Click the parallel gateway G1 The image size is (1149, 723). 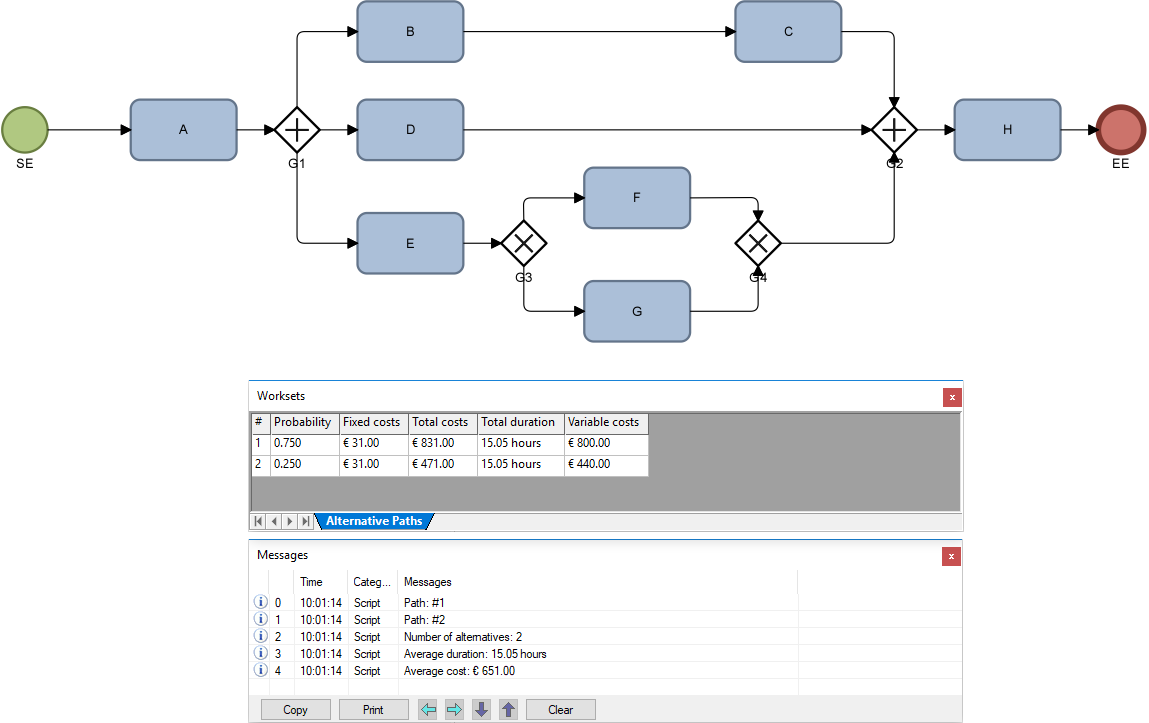297,130
